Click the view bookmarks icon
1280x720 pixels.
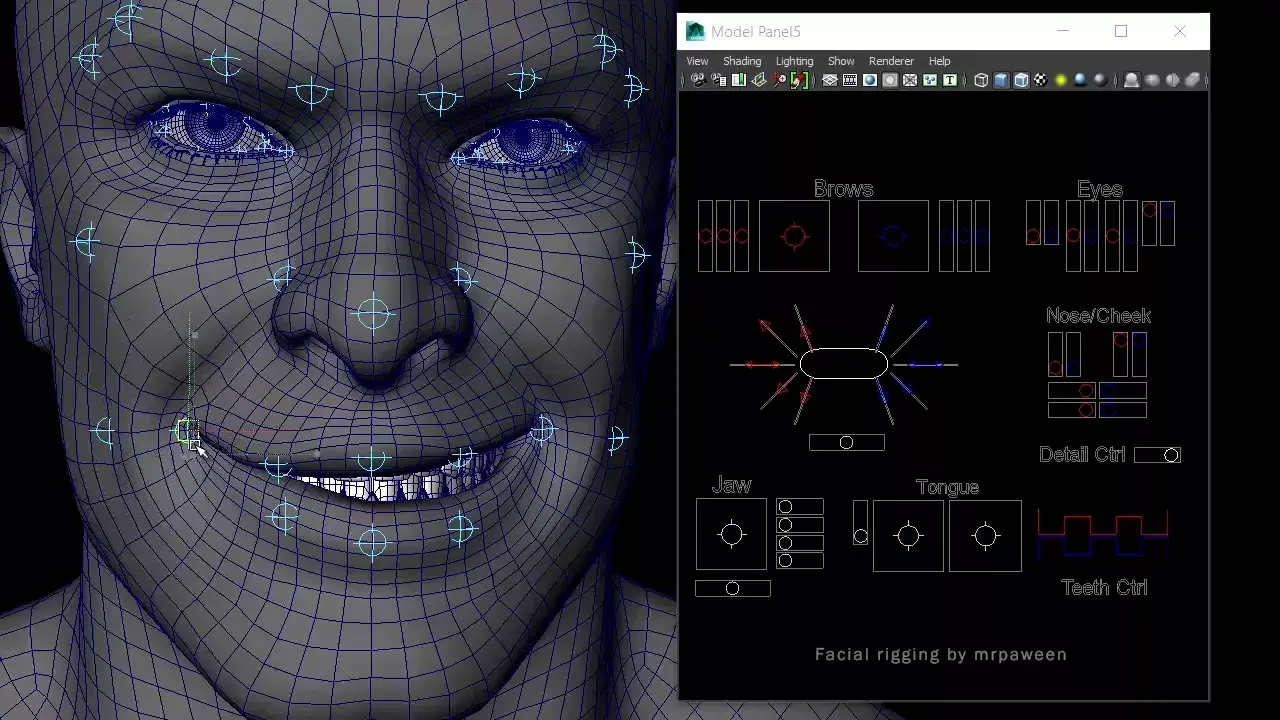tap(738, 80)
